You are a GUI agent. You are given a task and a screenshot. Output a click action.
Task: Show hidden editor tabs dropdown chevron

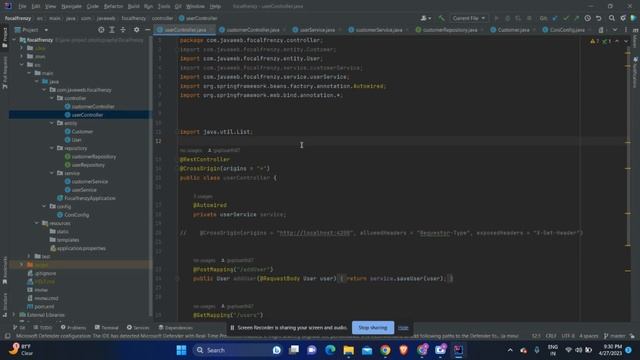(x=615, y=30)
